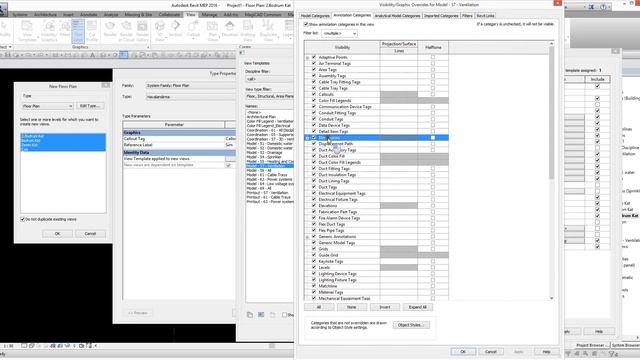Toggle Levels visibility checkbox
The height and width of the screenshot is (360, 640).
click(314, 267)
